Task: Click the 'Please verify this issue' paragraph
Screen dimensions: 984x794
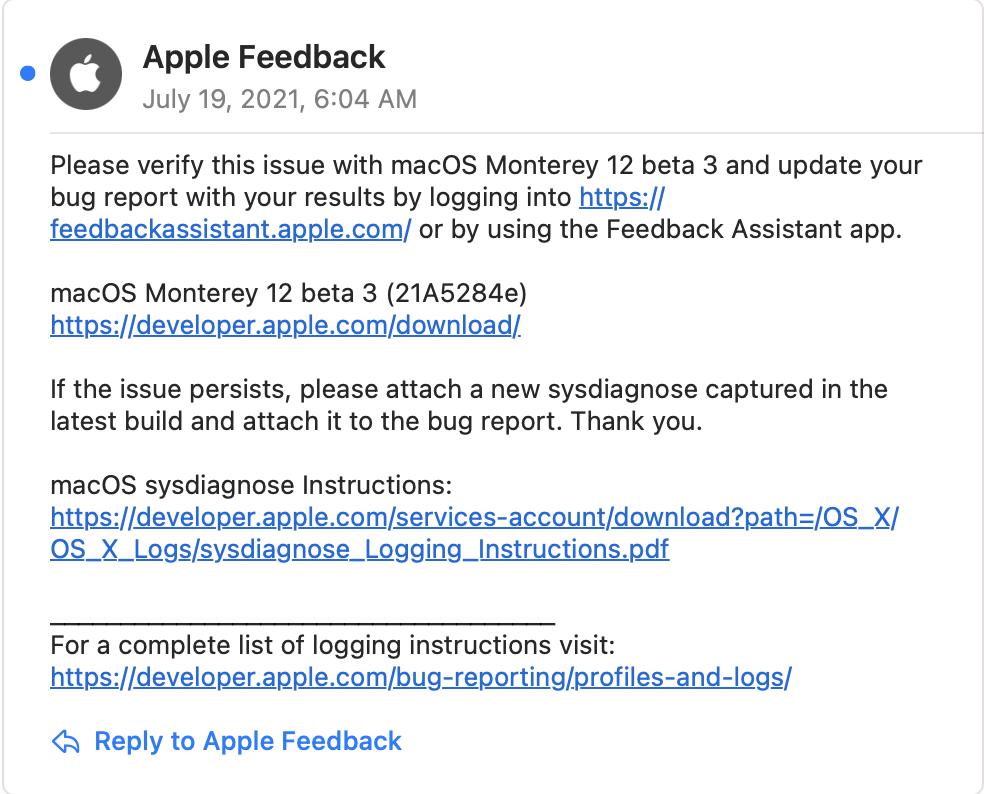Action: click(x=486, y=197)
